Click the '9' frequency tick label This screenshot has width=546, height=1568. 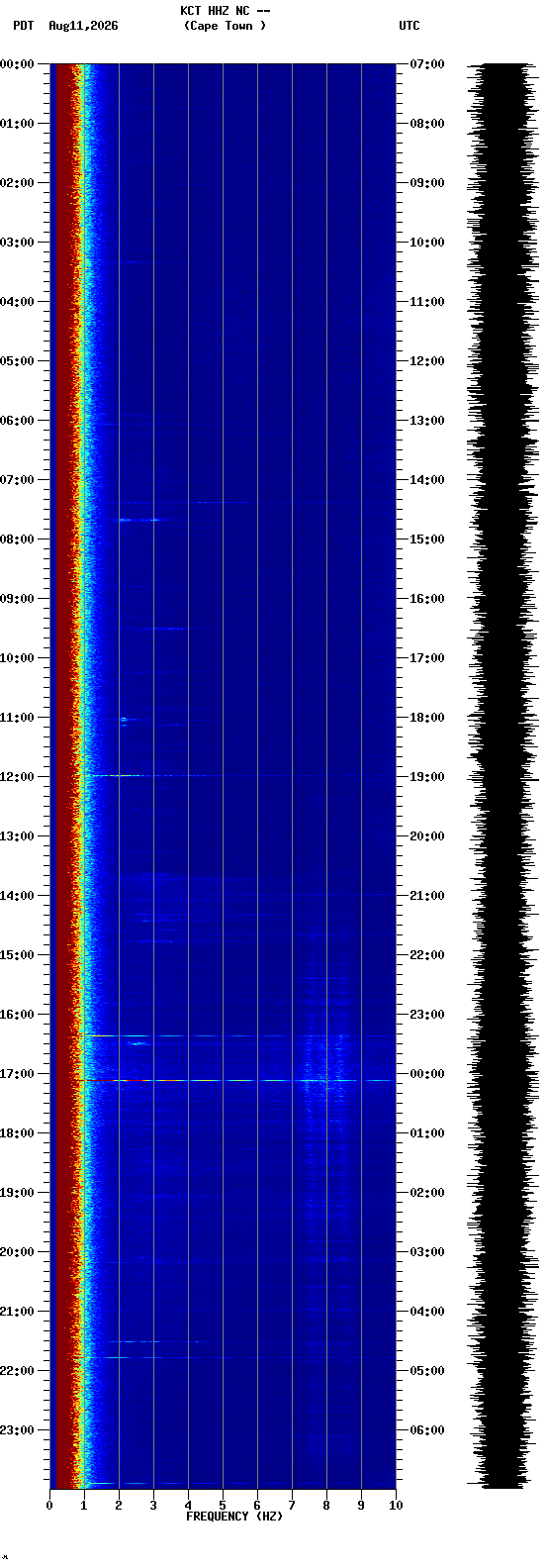pyautogui.click(x=361, y=1506)
